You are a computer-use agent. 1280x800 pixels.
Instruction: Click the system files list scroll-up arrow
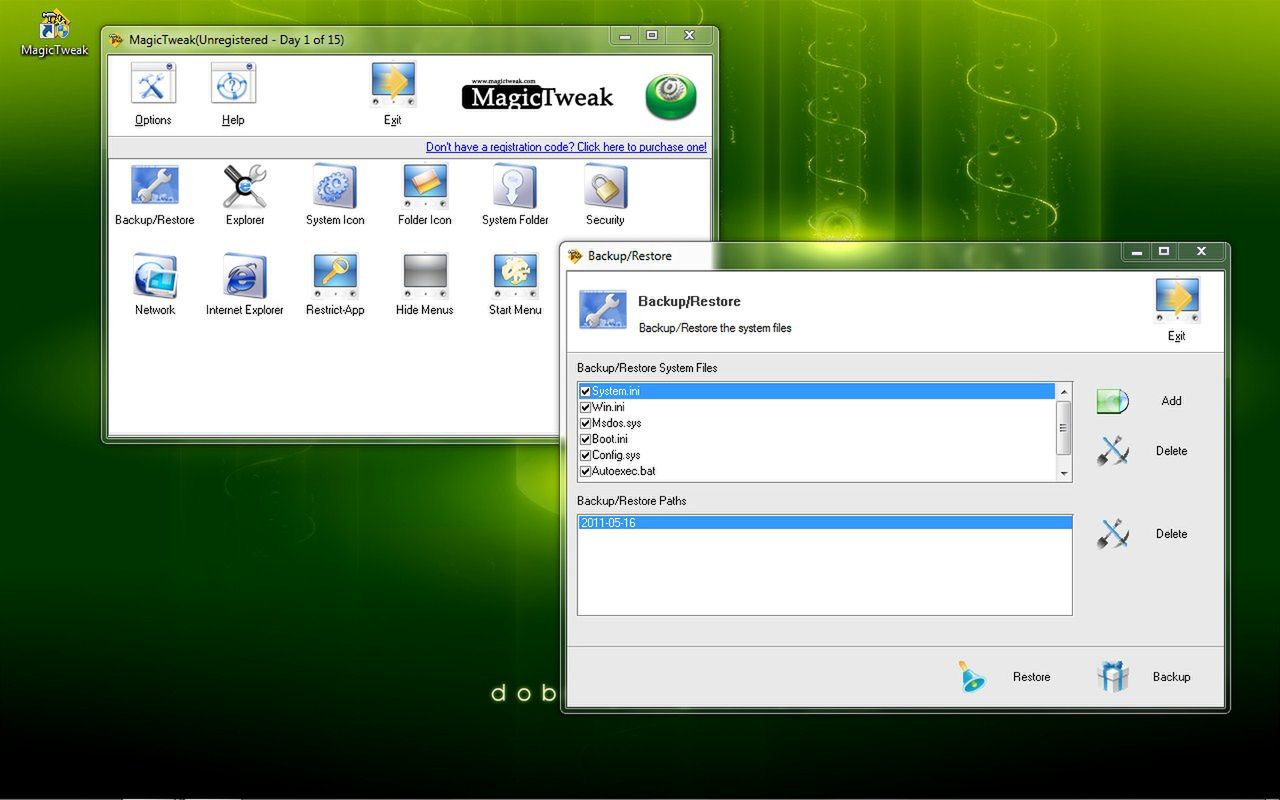1064,391
